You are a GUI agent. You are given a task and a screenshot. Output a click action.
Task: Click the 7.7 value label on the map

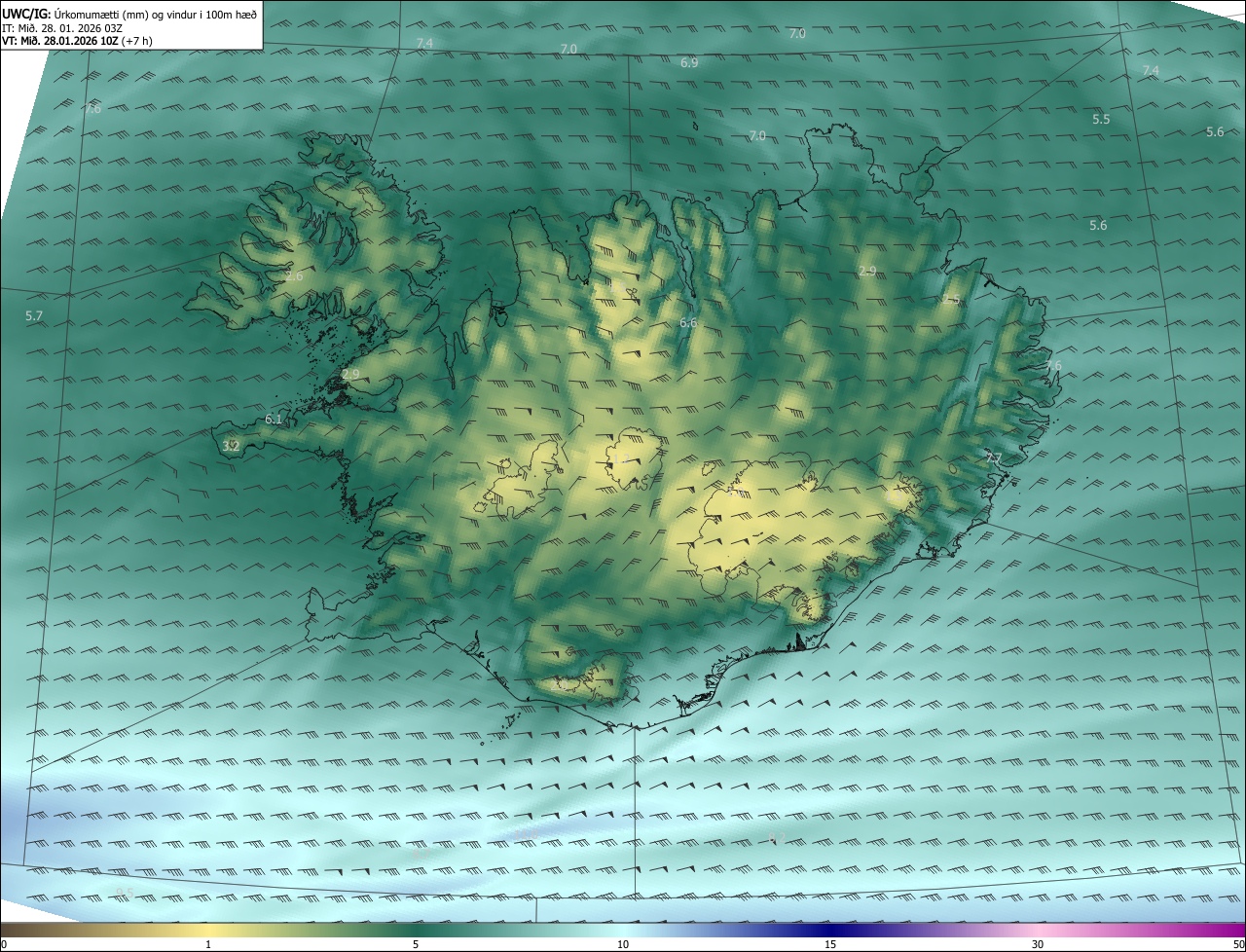[x=993, y=458]
